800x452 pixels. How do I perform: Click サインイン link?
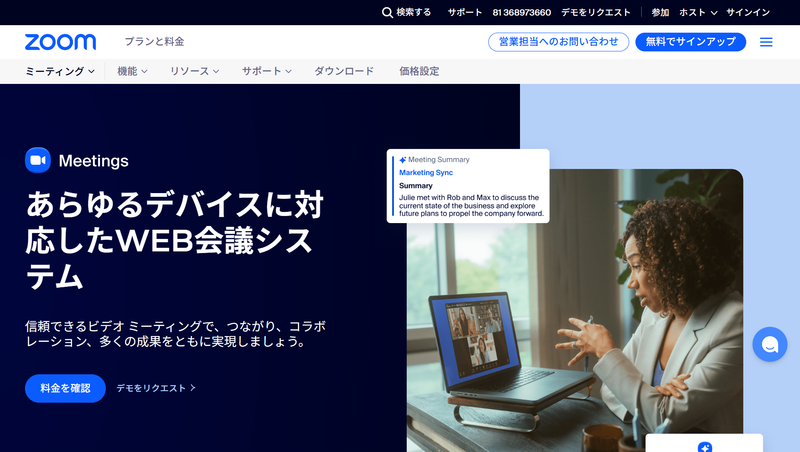[748, 12]
